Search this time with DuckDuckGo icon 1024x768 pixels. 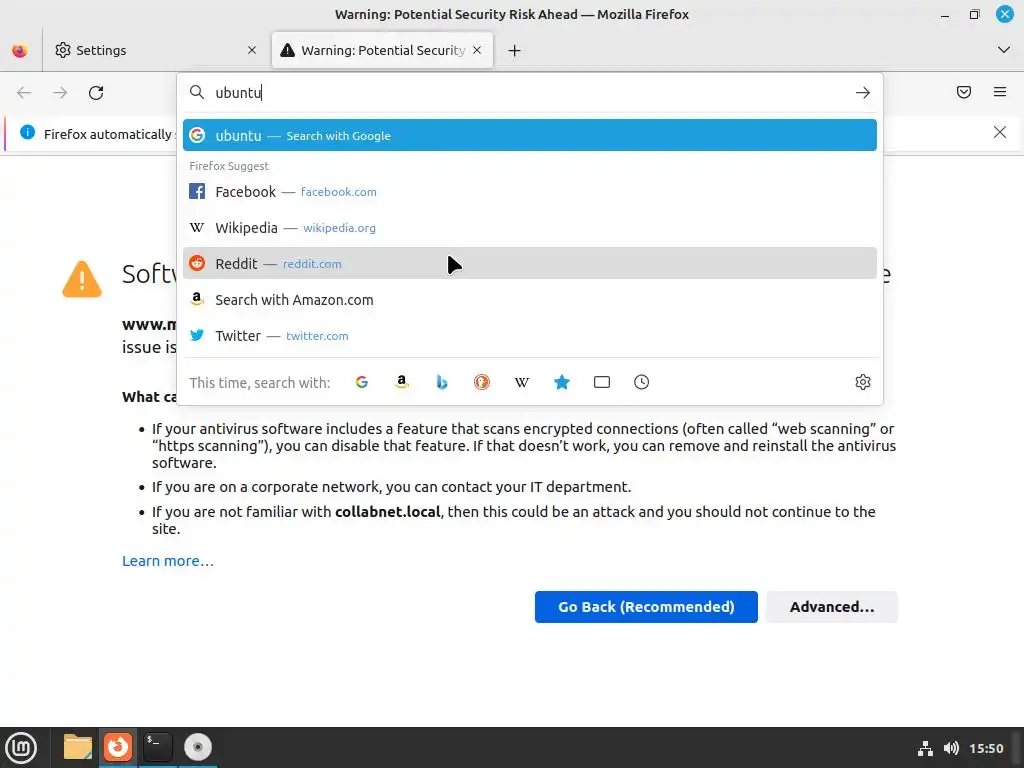tap(482, 382)
